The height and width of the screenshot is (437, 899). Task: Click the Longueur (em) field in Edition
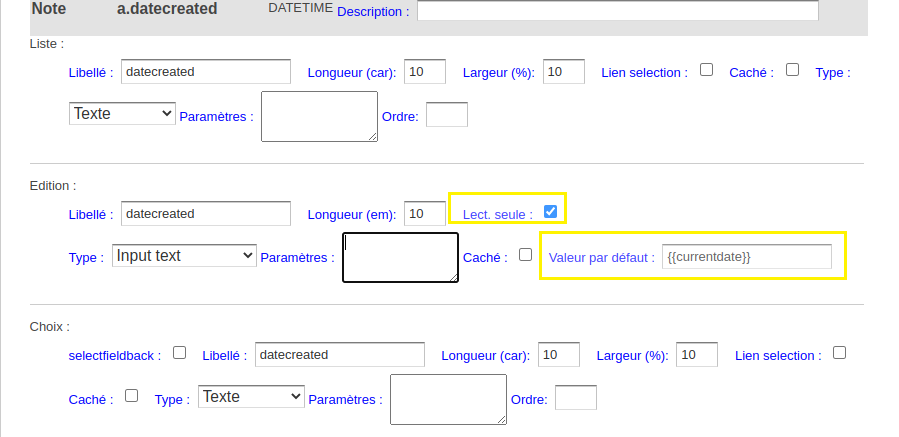click(425, 213)
